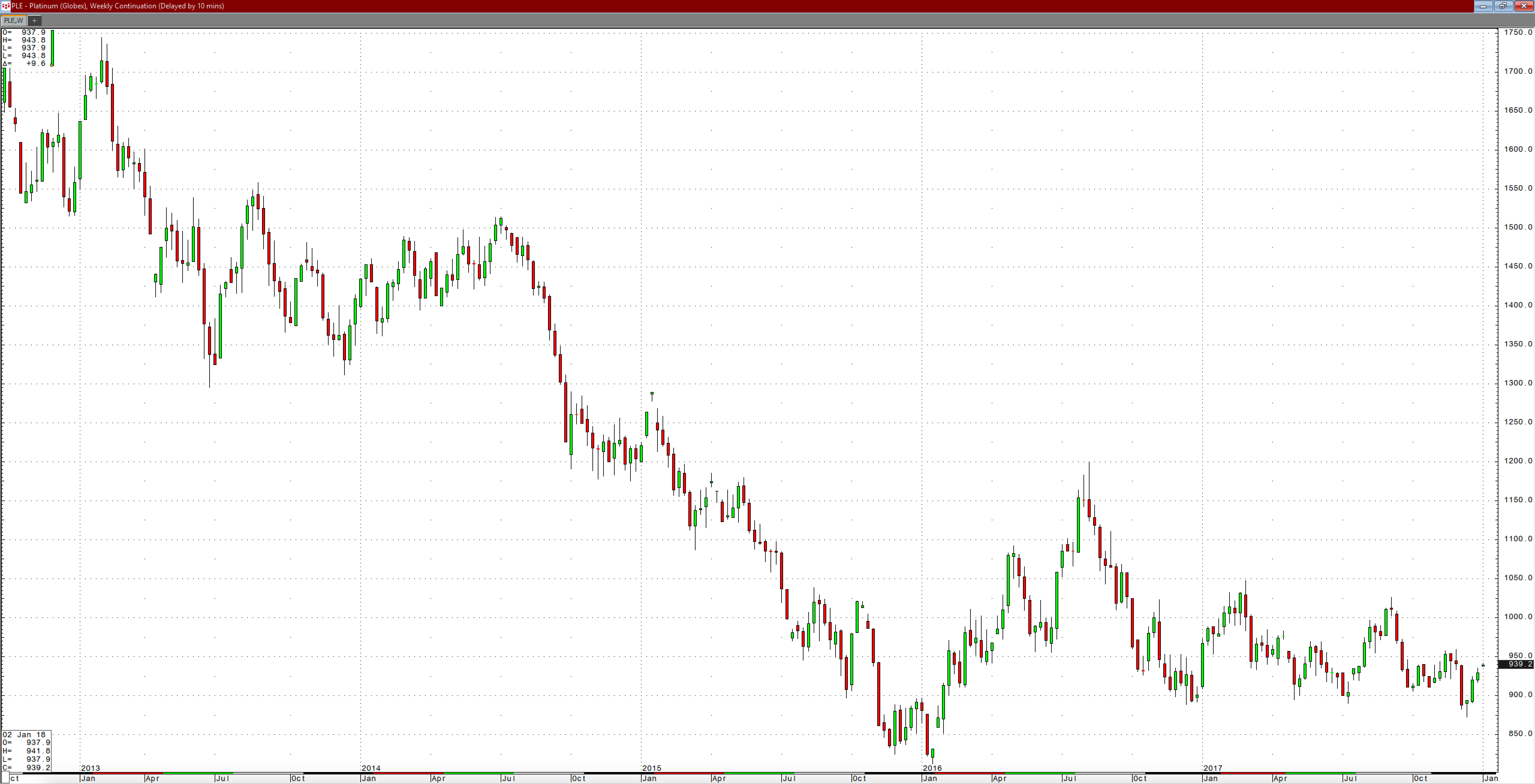Viewport: 1535px width, 784px height.
Task: Select the PLE,W chart tab
Action: point(13,20)
